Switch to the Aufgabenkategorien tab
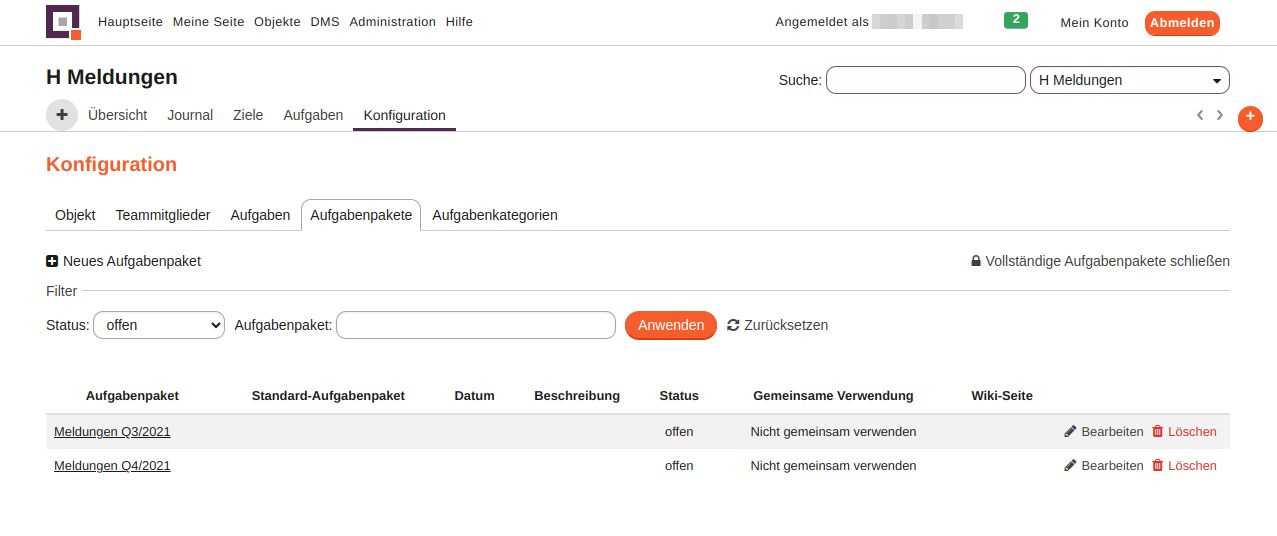The width and height of the screenshot is (1277, 536). tap(495, 215)
